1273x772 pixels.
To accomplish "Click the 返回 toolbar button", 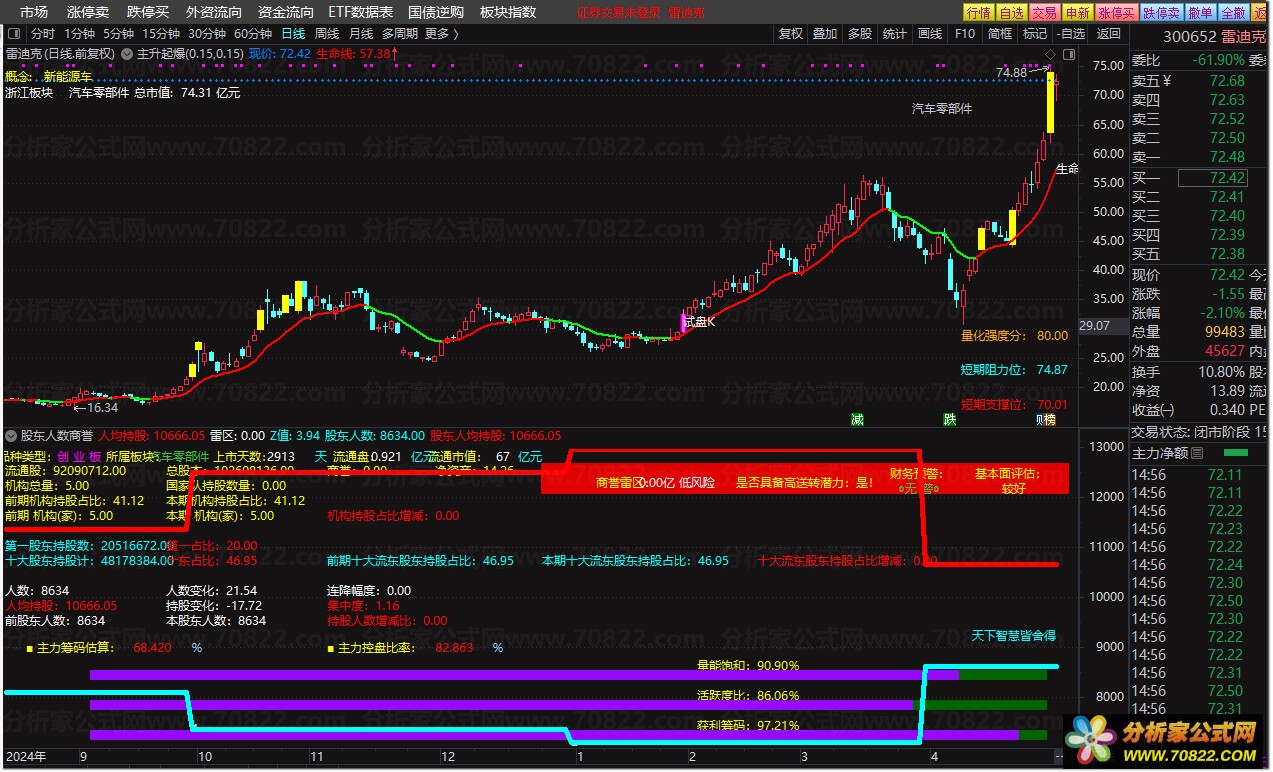I will pyautogui.click(x=1109, y=33).
